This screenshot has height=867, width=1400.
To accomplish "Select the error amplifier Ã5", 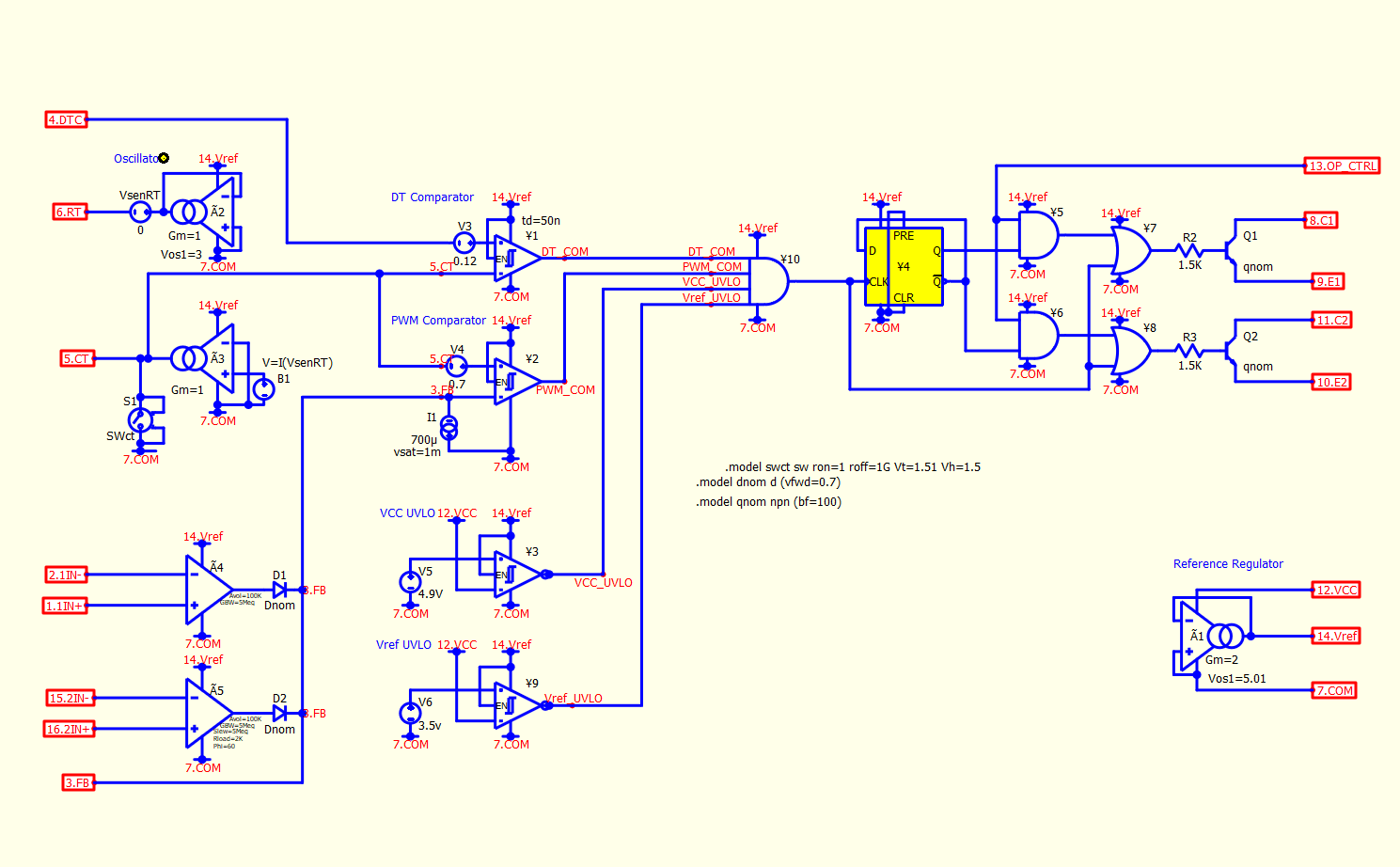I will coord(209,714).
